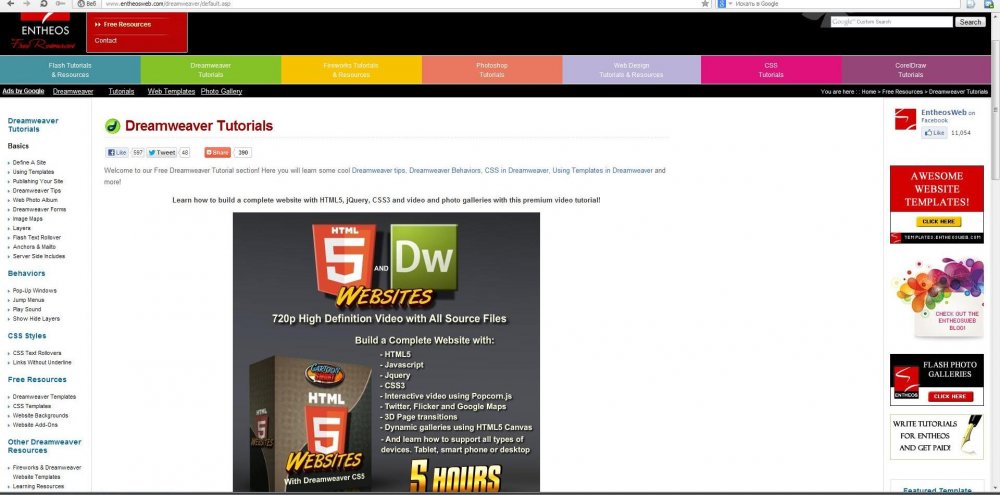Open Publishing Your Site in sidebar
Viewport: 1000px width, 495px height.
coord(38,181)
